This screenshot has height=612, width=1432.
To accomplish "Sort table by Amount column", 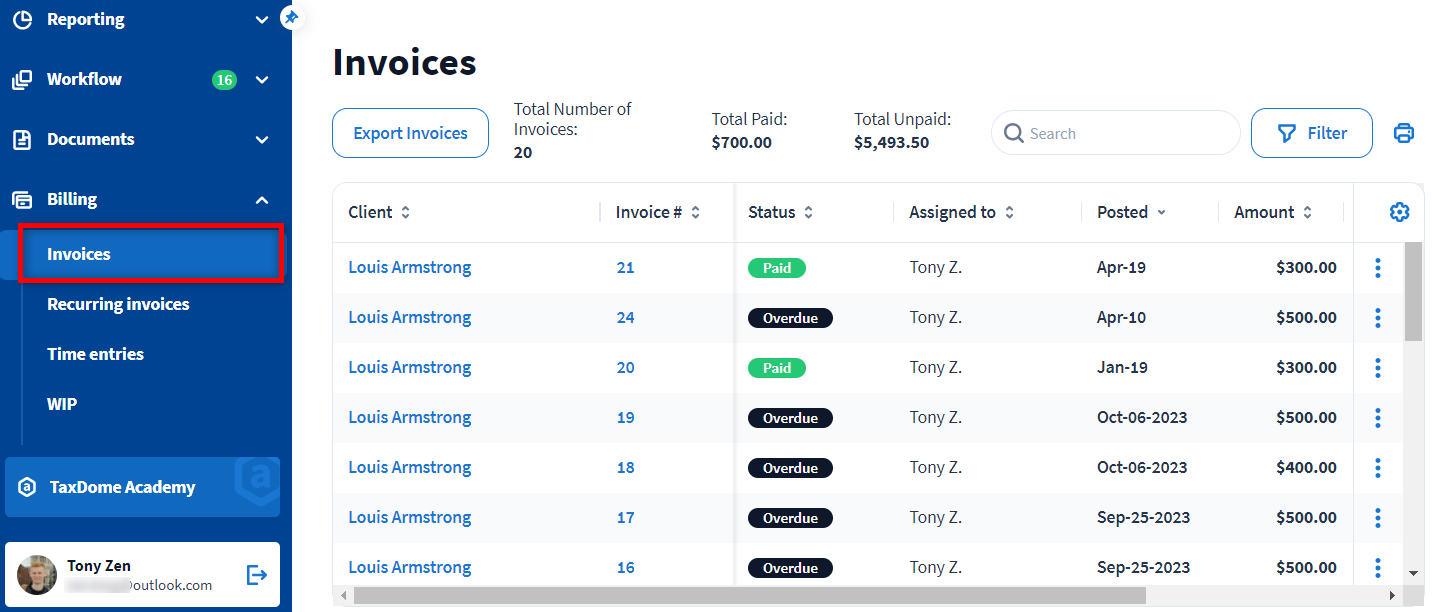I will coord(1307,212).
